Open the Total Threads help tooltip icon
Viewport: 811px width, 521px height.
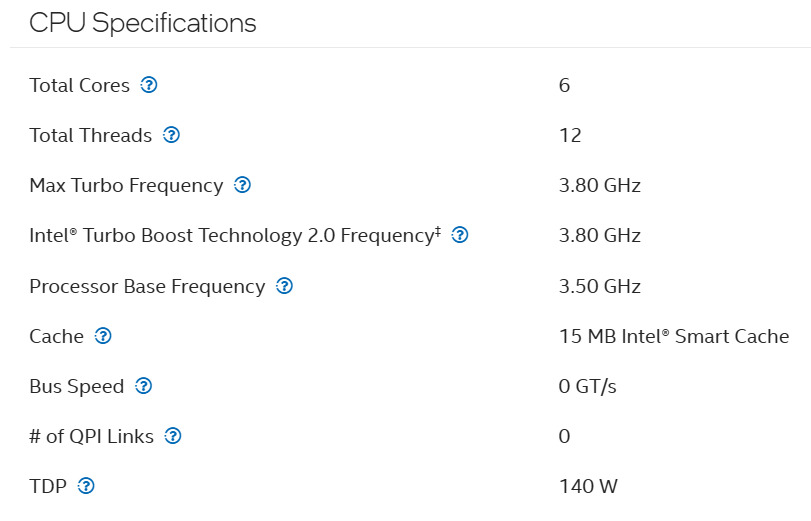tap(171, 135)
